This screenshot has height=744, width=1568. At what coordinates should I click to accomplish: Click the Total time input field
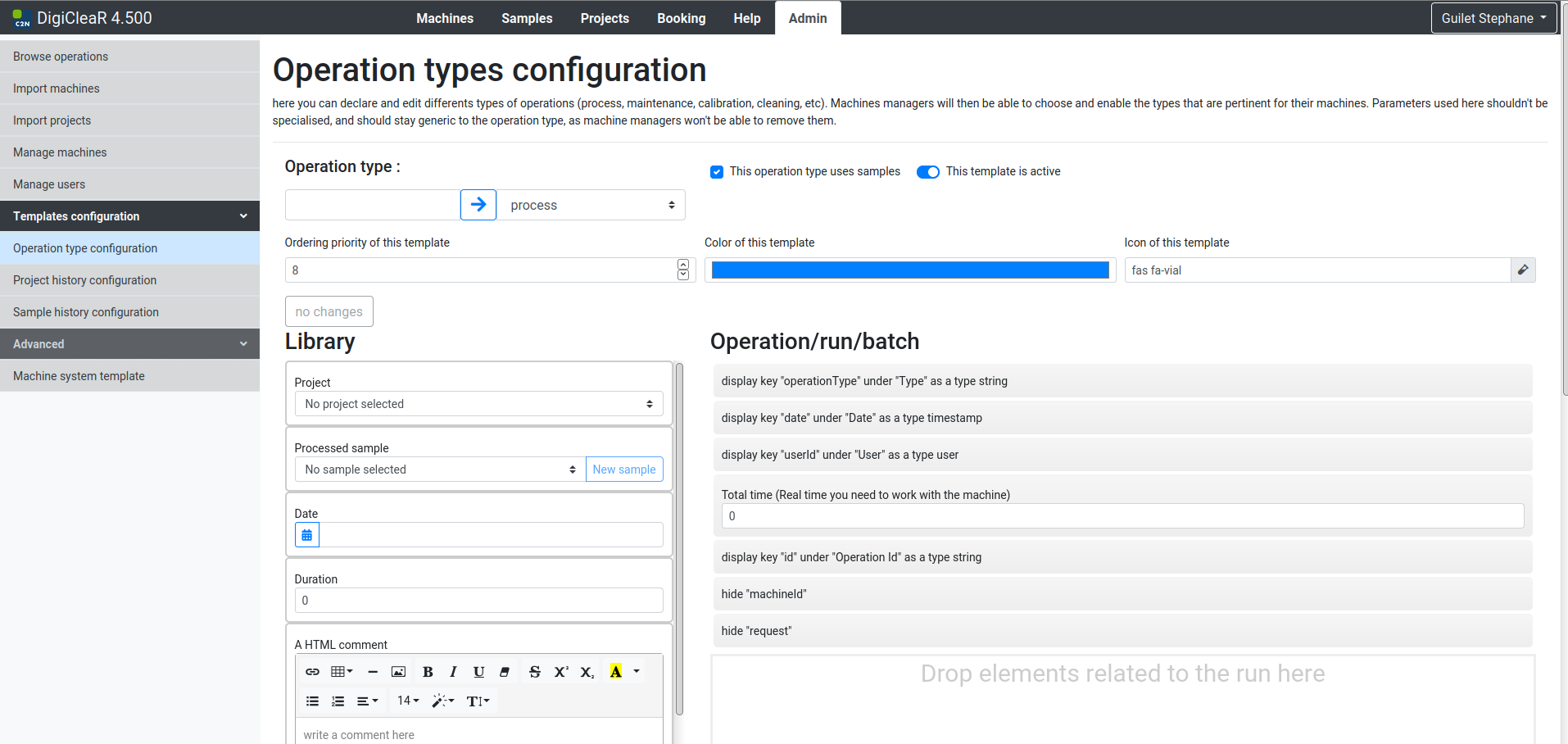point(1122,516)
